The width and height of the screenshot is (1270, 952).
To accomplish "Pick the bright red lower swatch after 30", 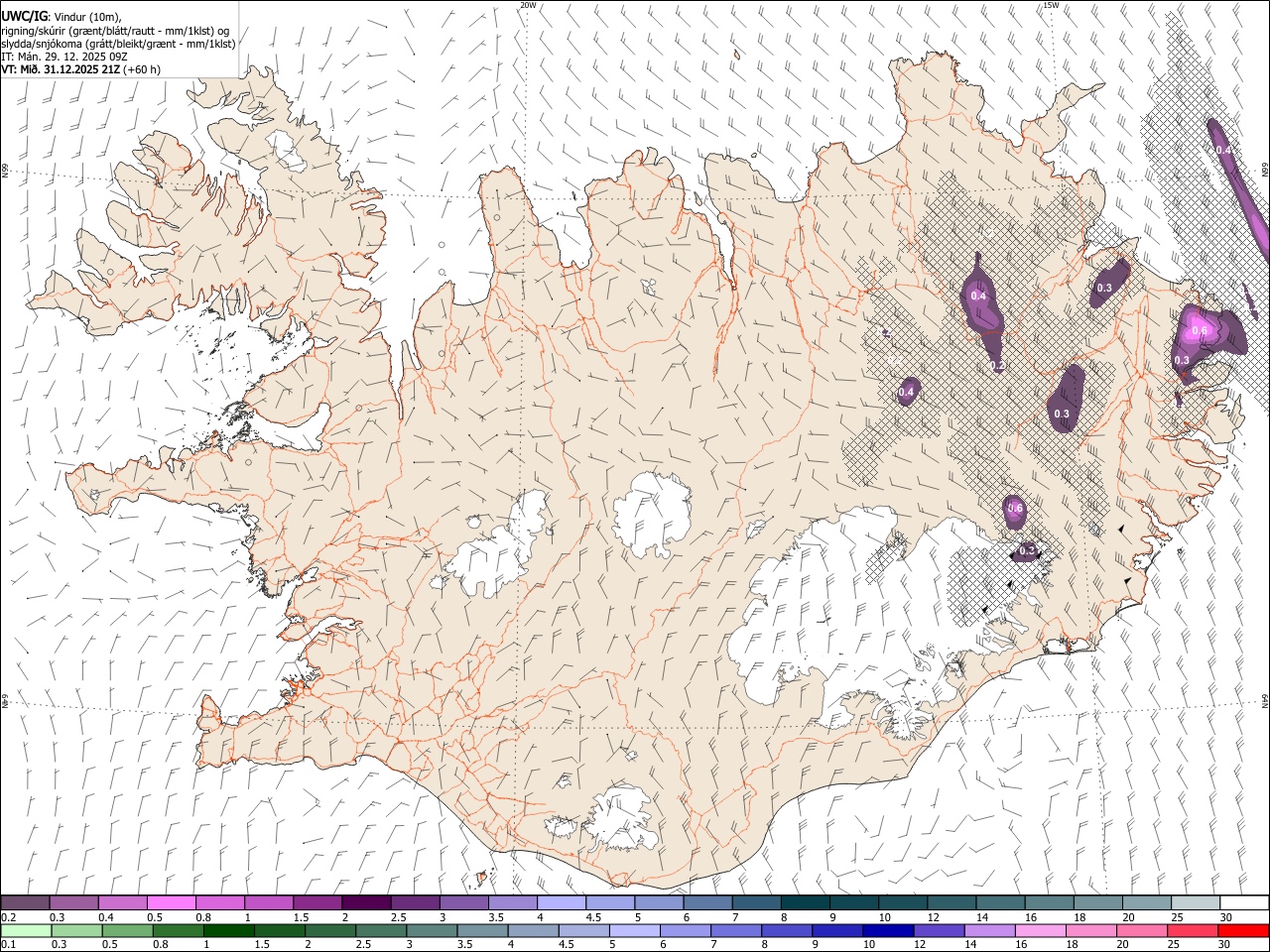I will (1242, 930).
